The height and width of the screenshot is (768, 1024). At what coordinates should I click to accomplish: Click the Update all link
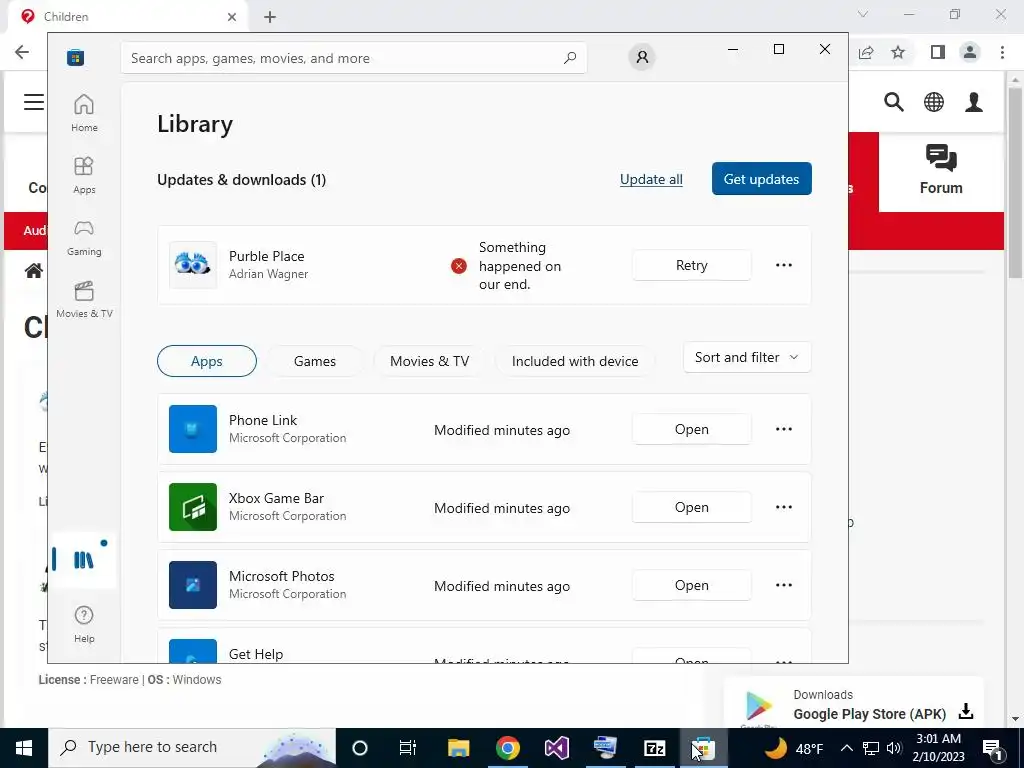651,180
